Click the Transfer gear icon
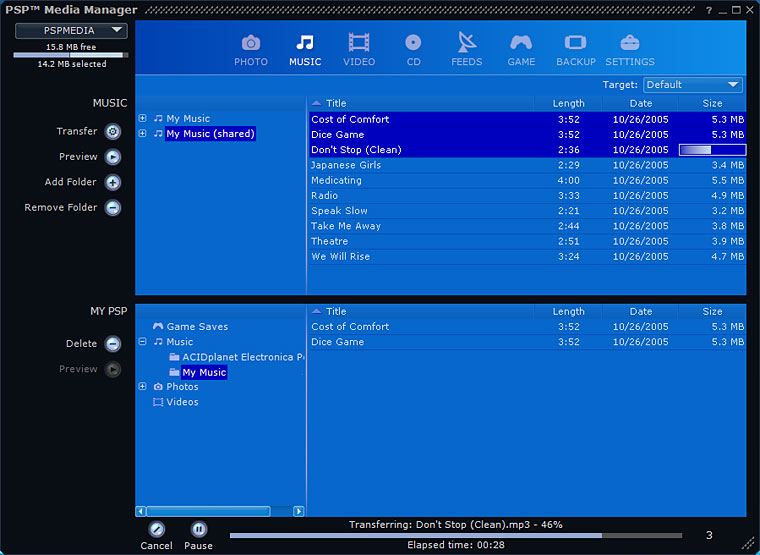760x555 pixels. click(x=113, y=132)
